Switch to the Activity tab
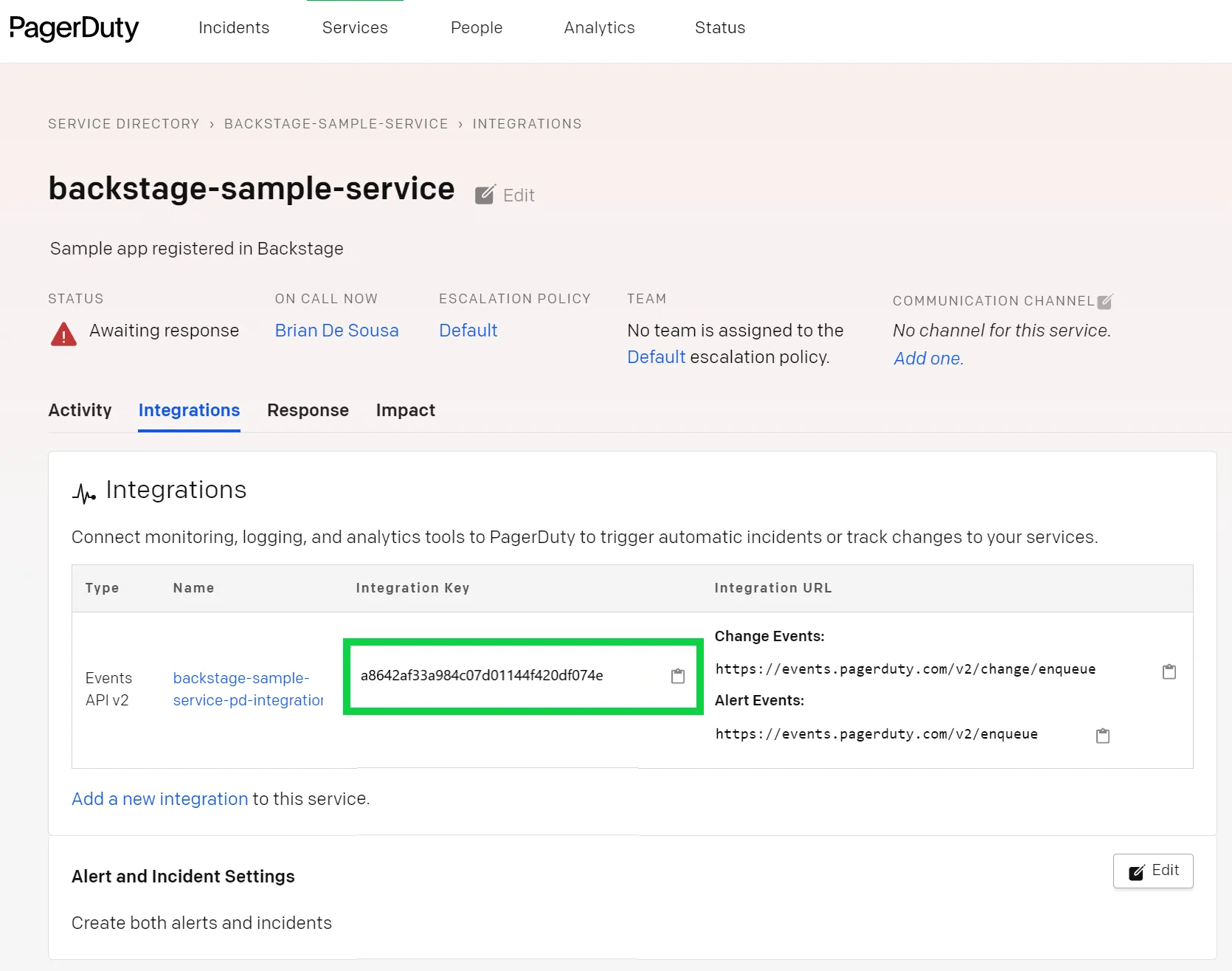Screen dimensions: 1232x971 pos(80,410)
